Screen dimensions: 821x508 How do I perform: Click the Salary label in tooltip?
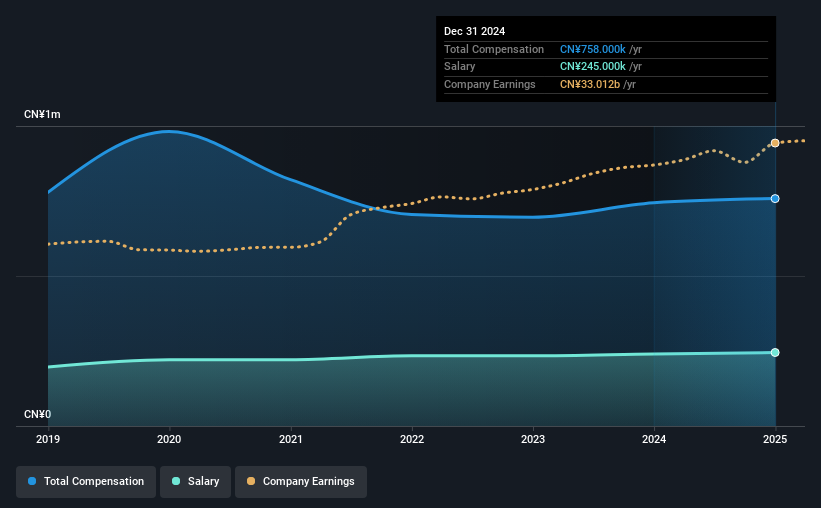[460, 67]
